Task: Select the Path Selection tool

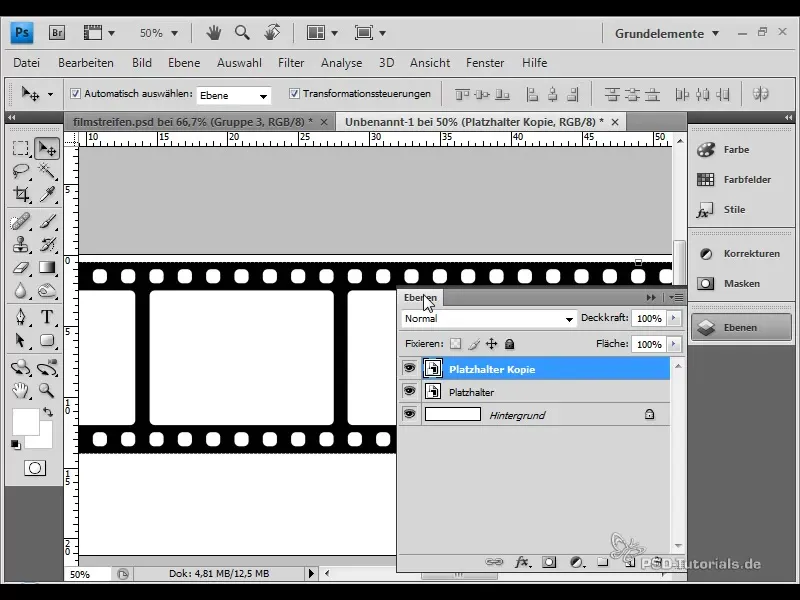Action: coord(20,340)
